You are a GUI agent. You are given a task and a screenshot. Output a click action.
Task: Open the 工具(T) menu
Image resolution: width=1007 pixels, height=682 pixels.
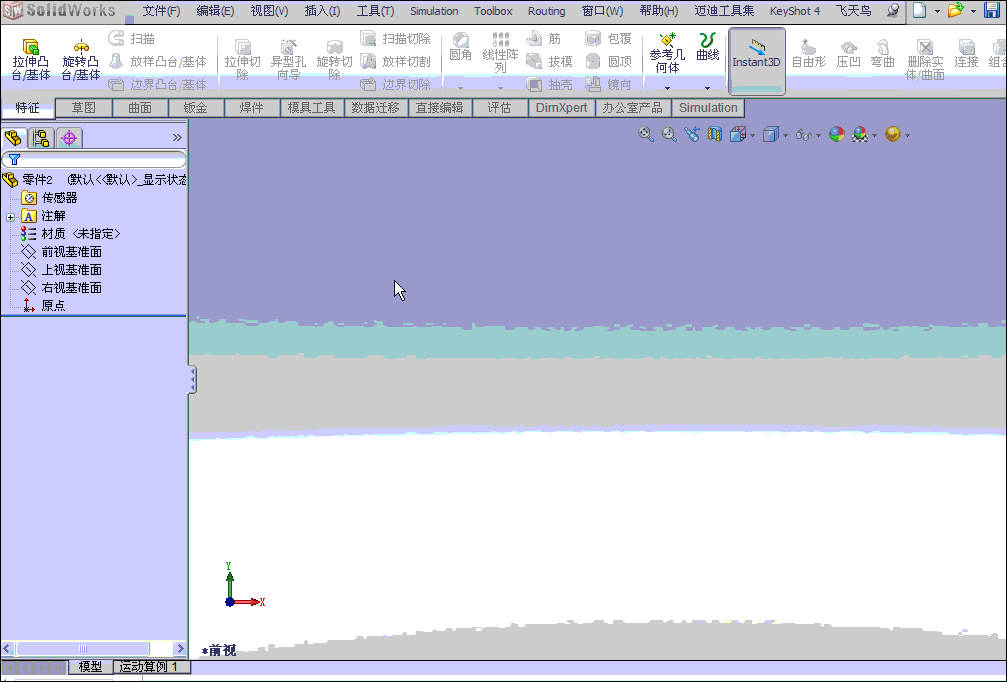point(375,11)
